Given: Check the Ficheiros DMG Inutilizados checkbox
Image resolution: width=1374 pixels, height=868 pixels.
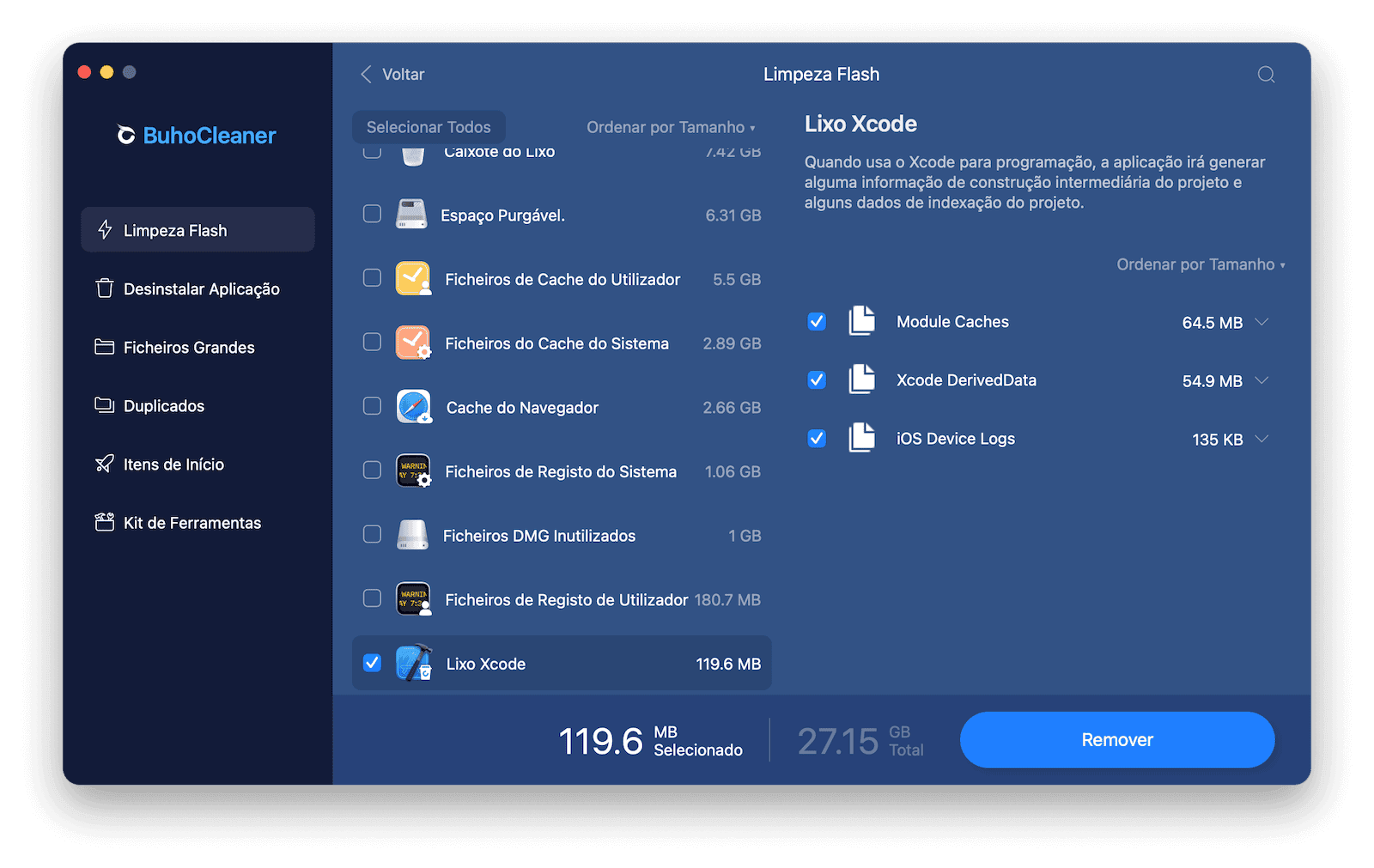Looking at the screenshot, I should [x=372, y=535].
